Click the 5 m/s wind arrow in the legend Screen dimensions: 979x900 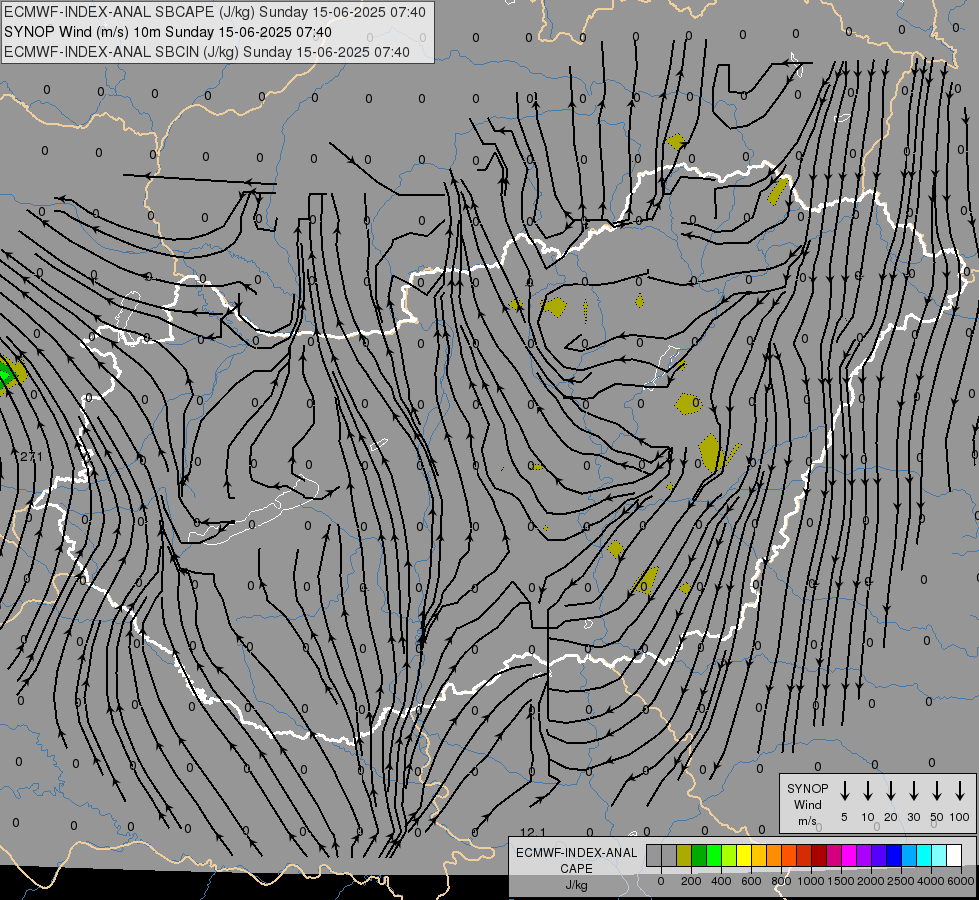(844, 791)
